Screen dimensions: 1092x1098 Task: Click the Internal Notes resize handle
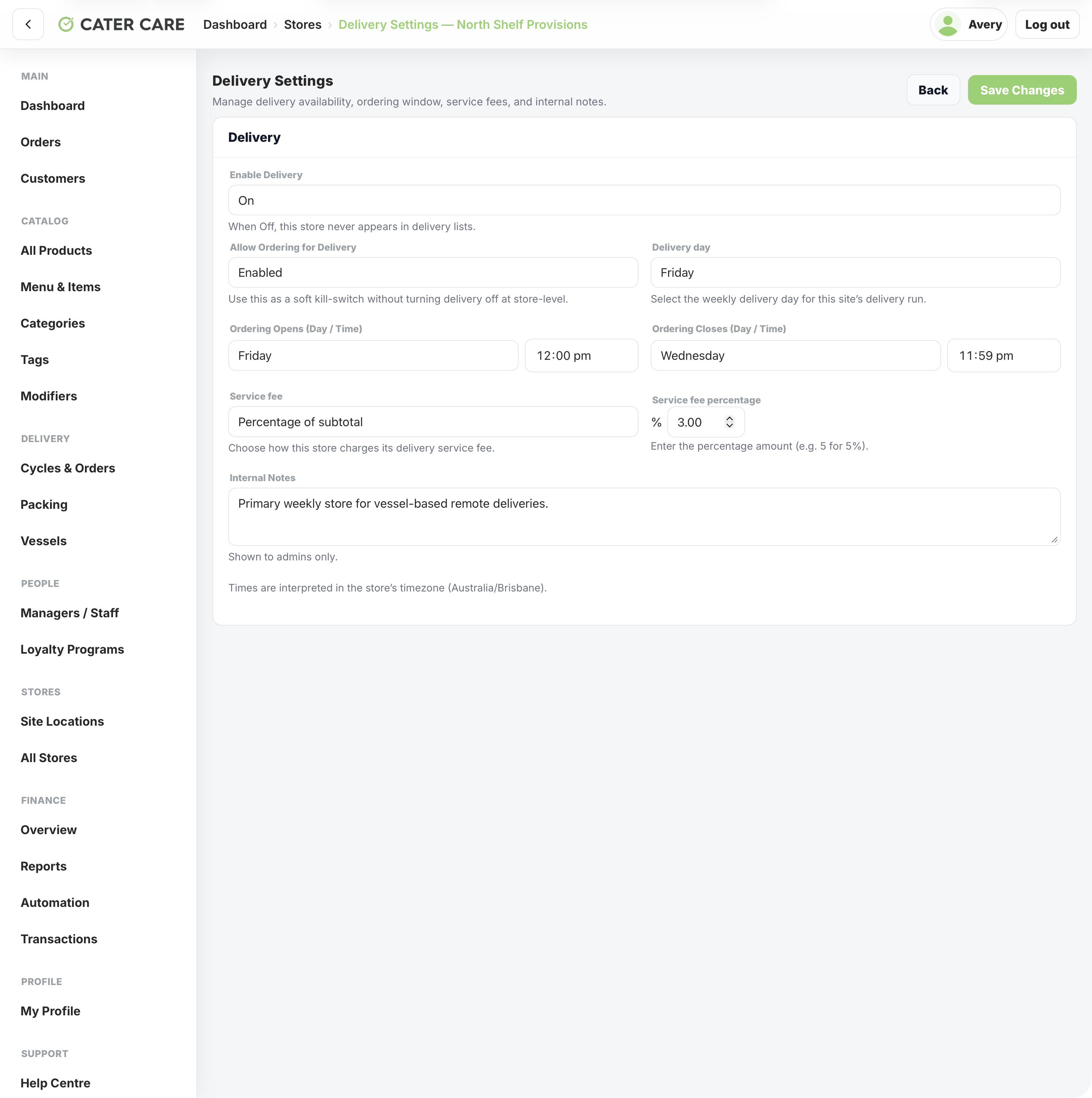coord(1054,540)
